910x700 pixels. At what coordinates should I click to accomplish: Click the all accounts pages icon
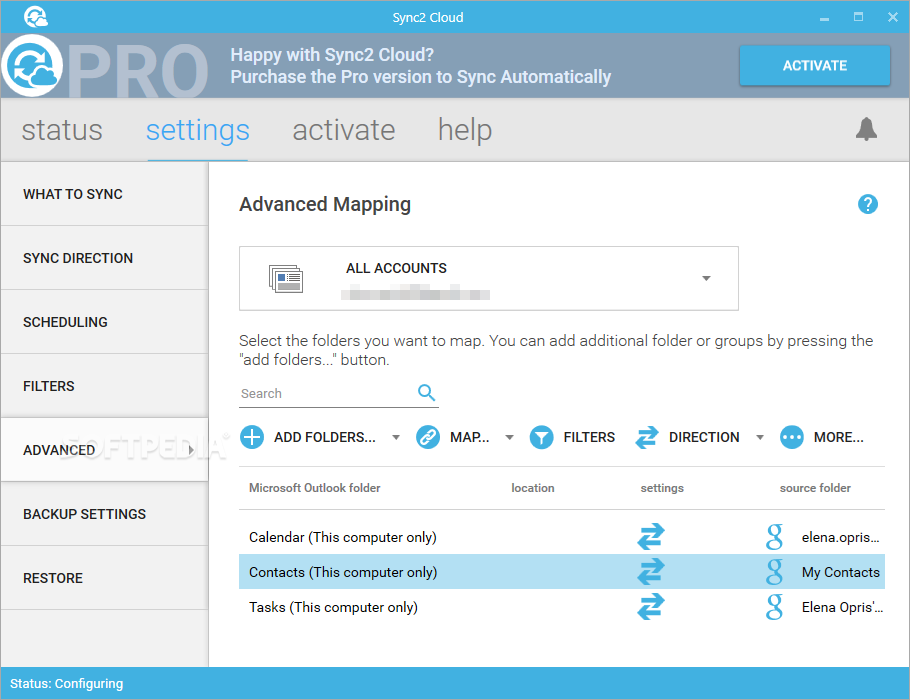286,279
